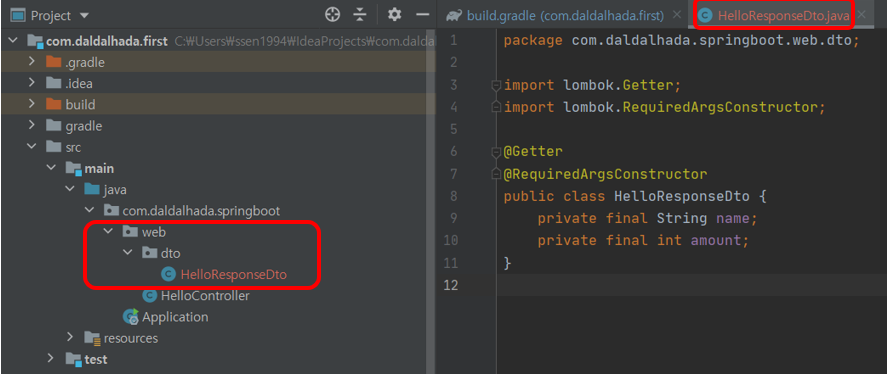Click on 'import lombok.RequiredArgsConstructor;' text

[665, 107]
